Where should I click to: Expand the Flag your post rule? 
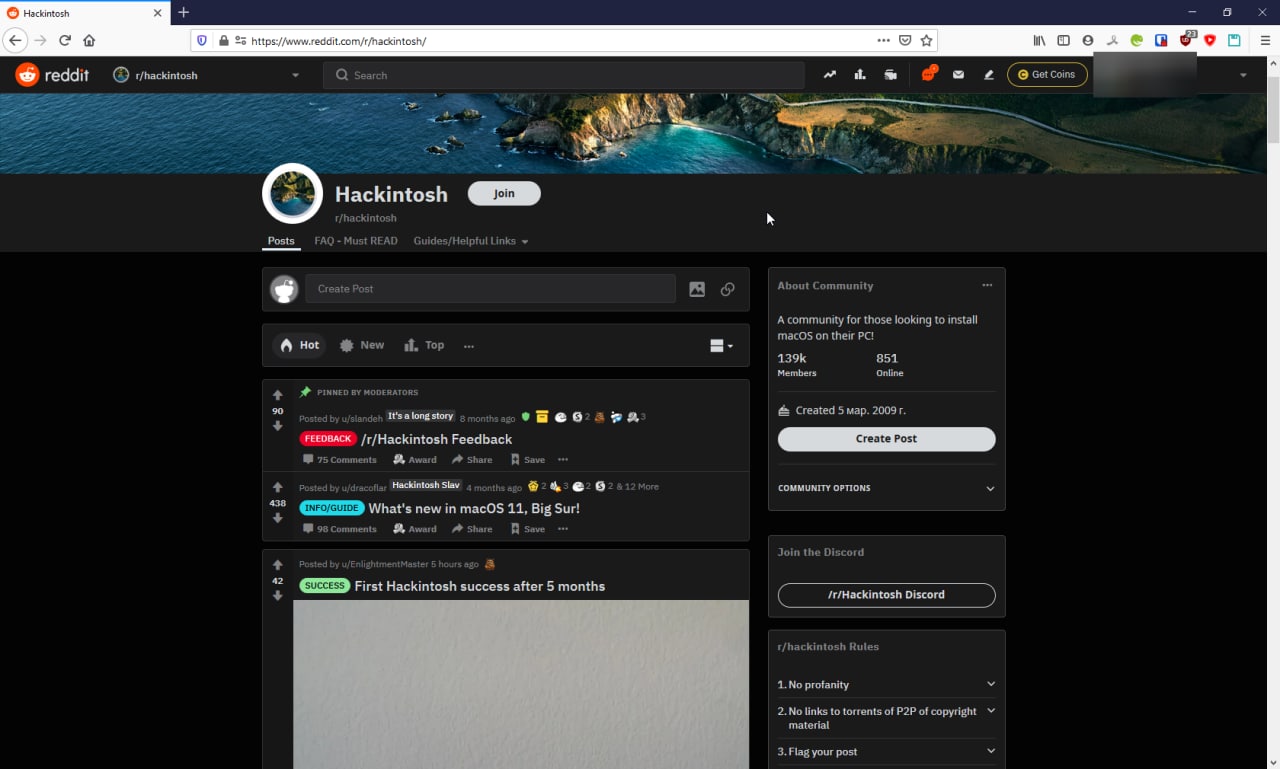pos(886,751)
